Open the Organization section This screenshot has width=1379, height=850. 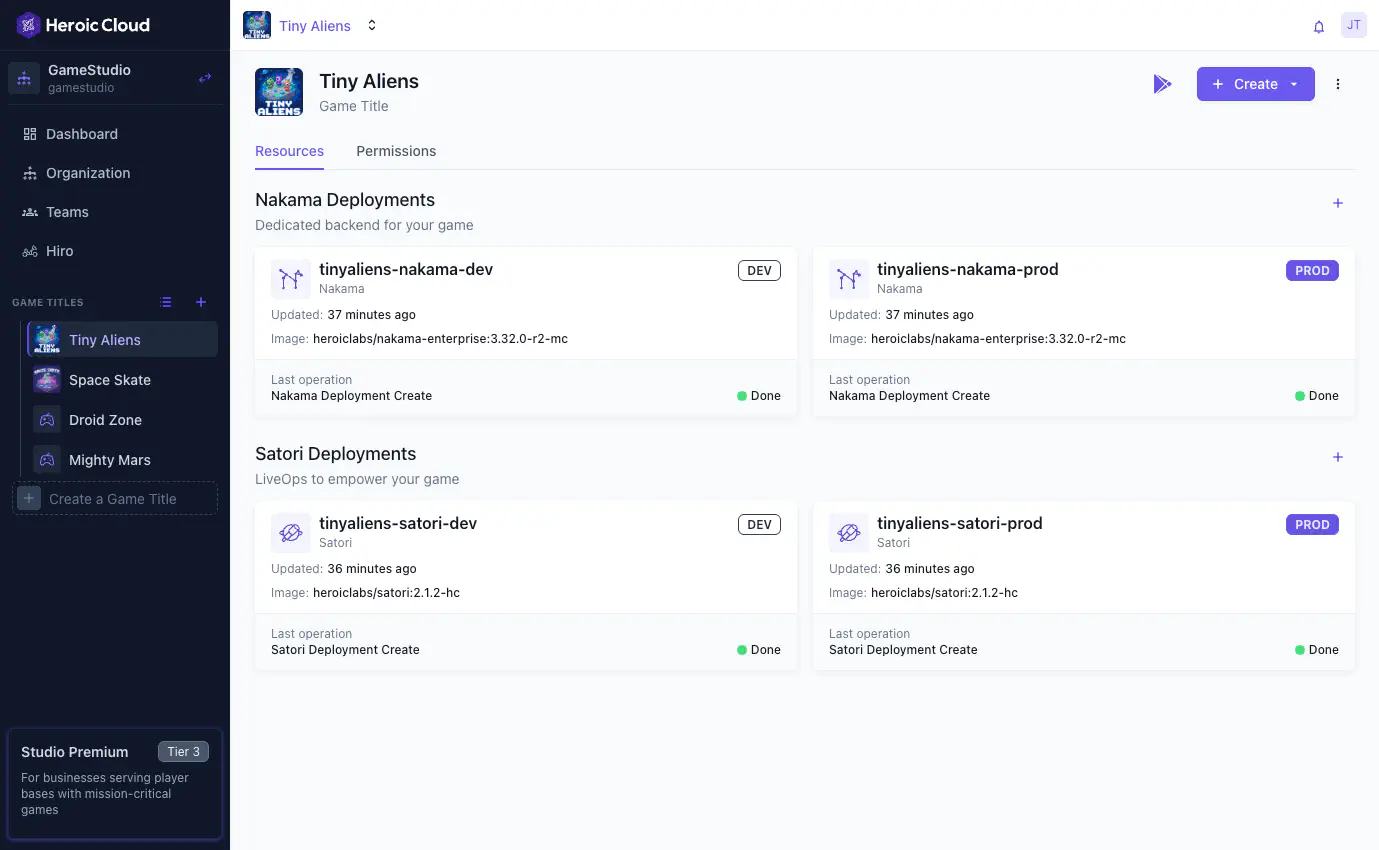tap(88, 172)
